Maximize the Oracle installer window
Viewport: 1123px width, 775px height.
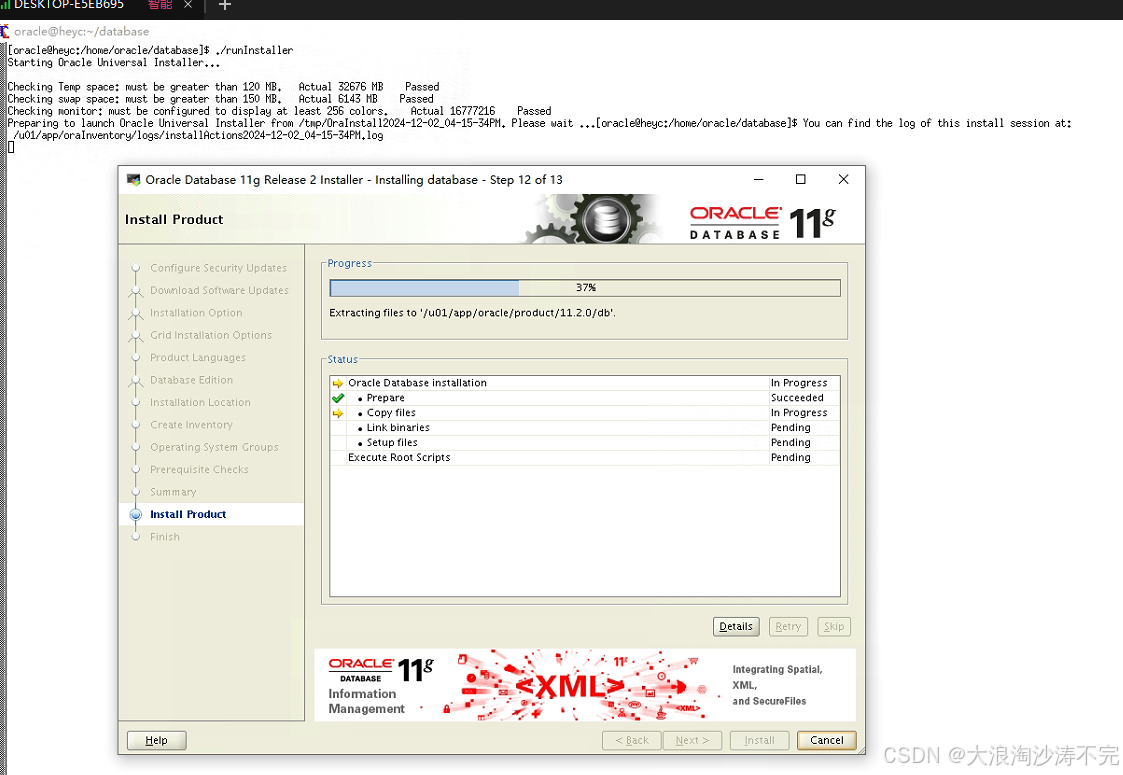pyautogui.click(x=801, y=179)
